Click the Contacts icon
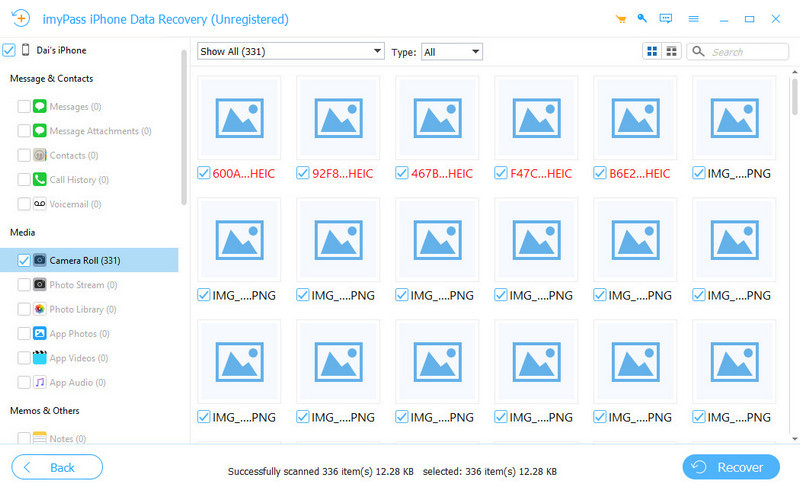 point(40,155)
